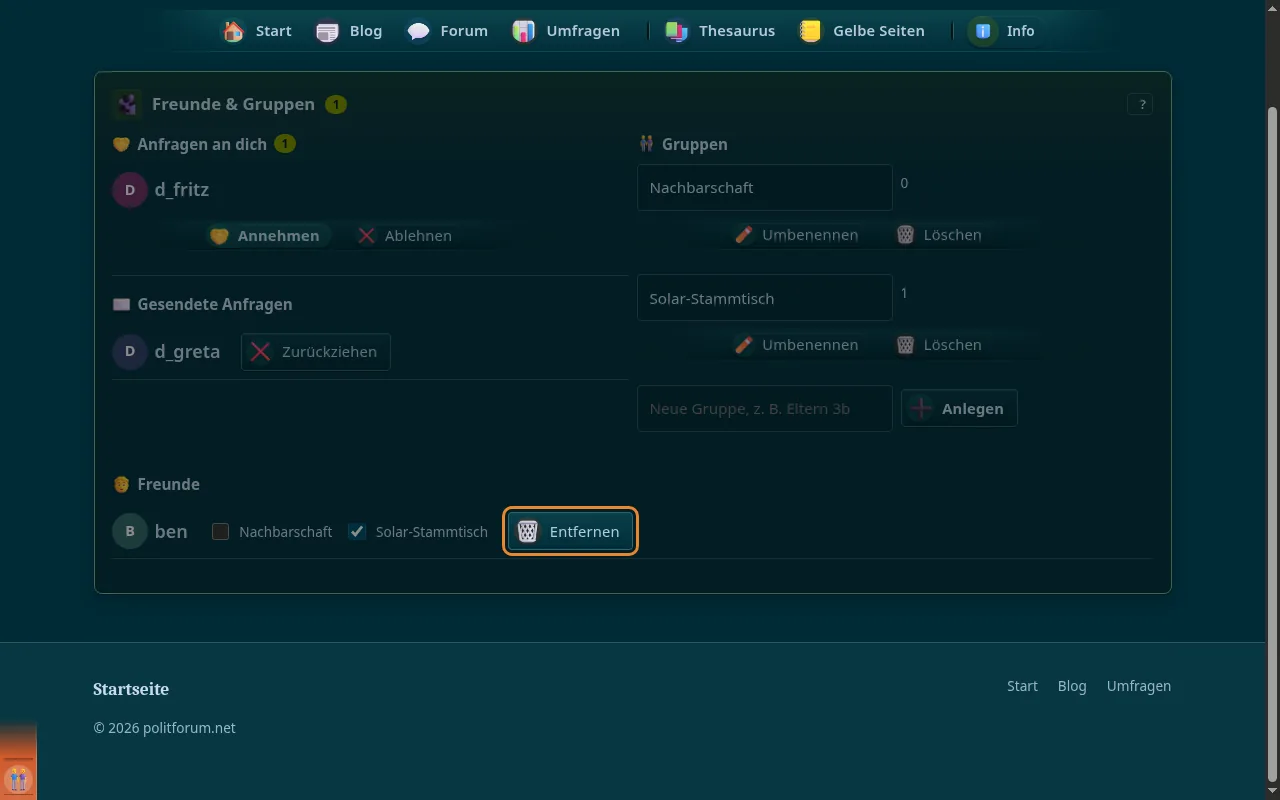Viewport: 1280px width, 800px height.
Task: Click the yellow Gelbe Seiten notepad icon
Action: [x=809, y=31]
